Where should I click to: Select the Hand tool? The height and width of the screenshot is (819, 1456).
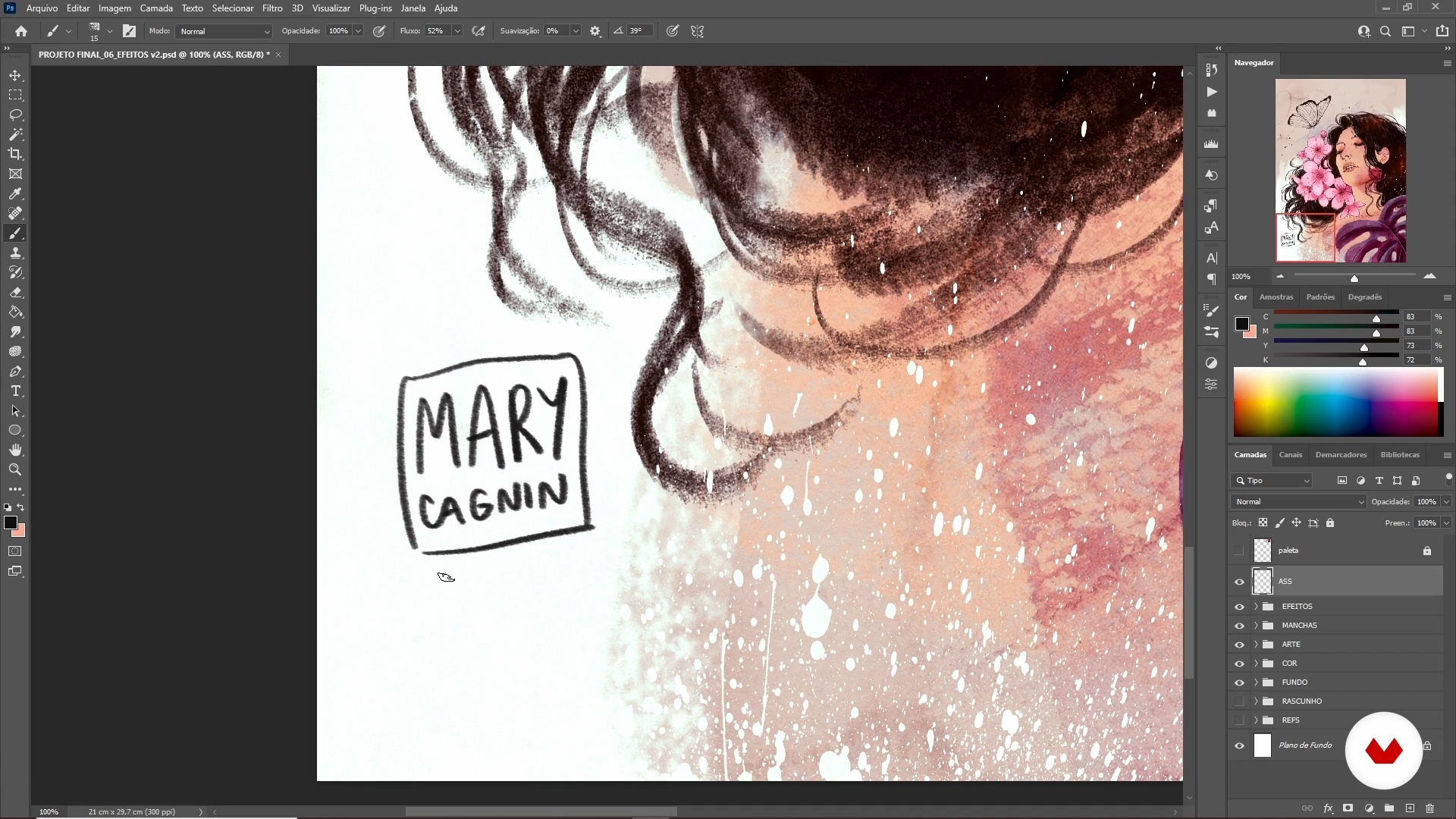15,450
